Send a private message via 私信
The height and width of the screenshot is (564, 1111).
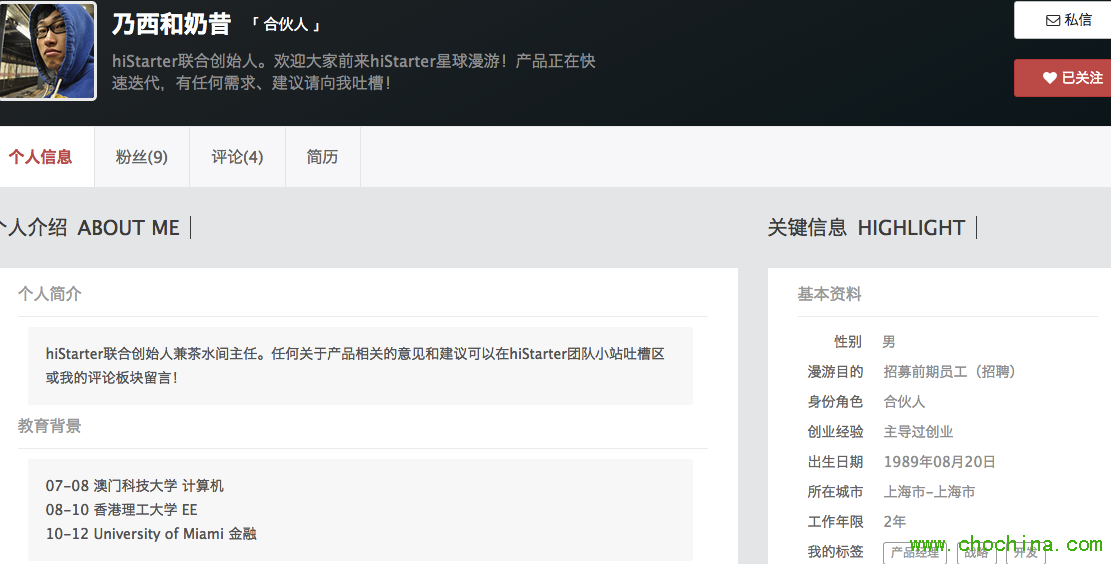pyautogui.click(x=1062, y=20)
